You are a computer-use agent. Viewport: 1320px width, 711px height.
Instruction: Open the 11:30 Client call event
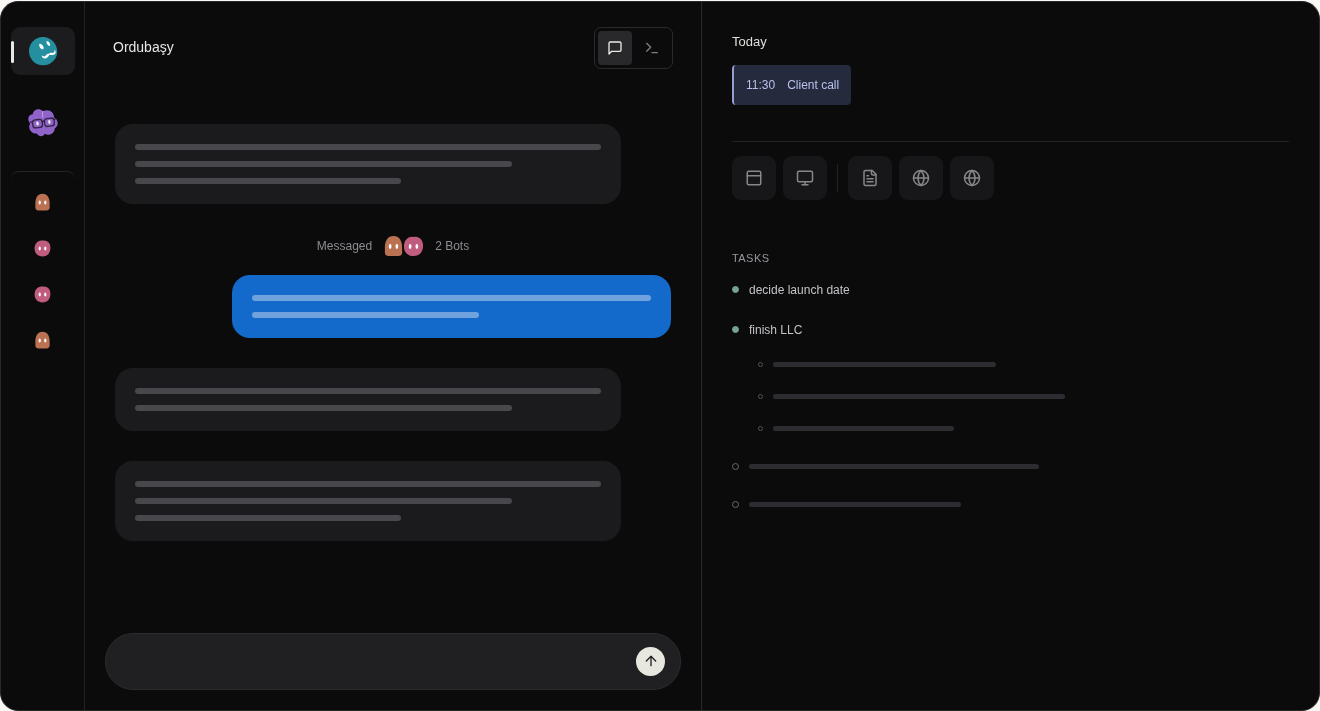click(x=792, y=85)
